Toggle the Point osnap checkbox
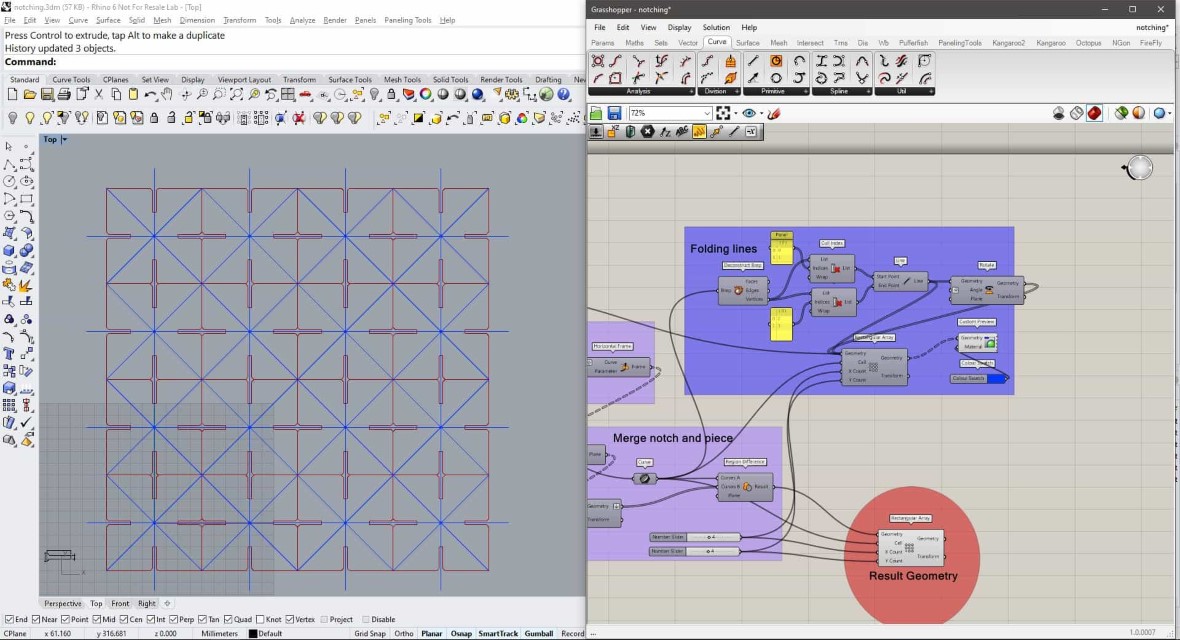The image size is (1180, 640). [x=65, y=620]
